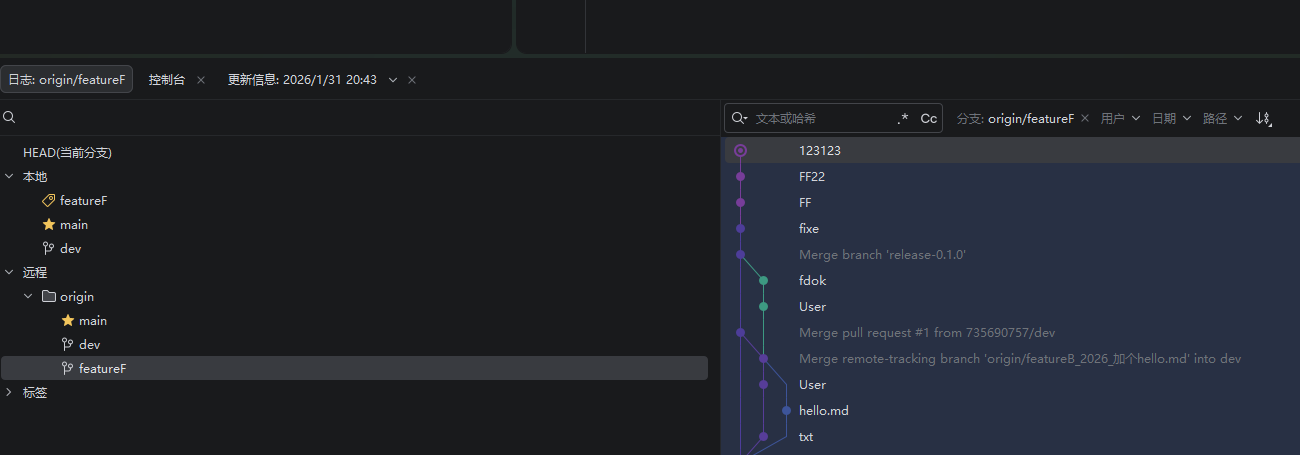
Task: Collapse the 远程 node
Action: [x=9, y=273]
